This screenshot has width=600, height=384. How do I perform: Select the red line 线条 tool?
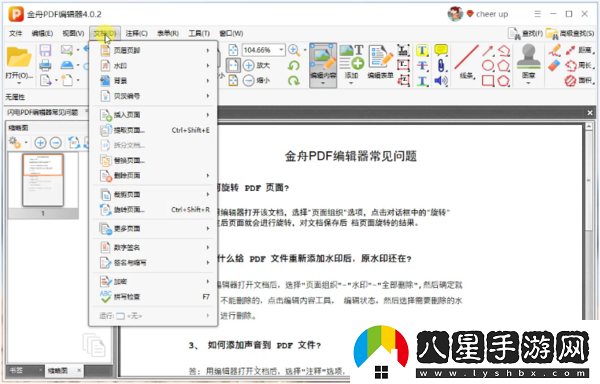pyautogui.click(x=466, y=62)
